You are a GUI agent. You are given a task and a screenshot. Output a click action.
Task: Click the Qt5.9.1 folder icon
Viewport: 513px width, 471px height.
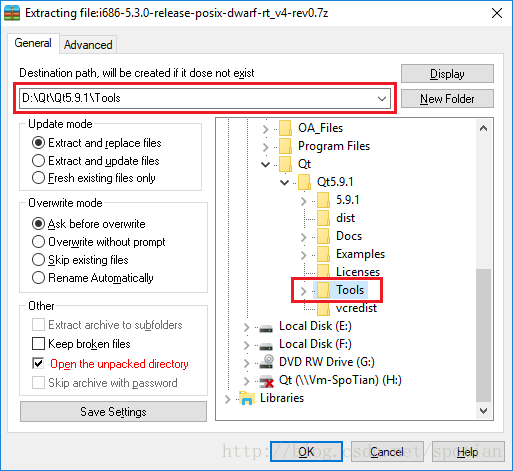click(x=304, y=182)
